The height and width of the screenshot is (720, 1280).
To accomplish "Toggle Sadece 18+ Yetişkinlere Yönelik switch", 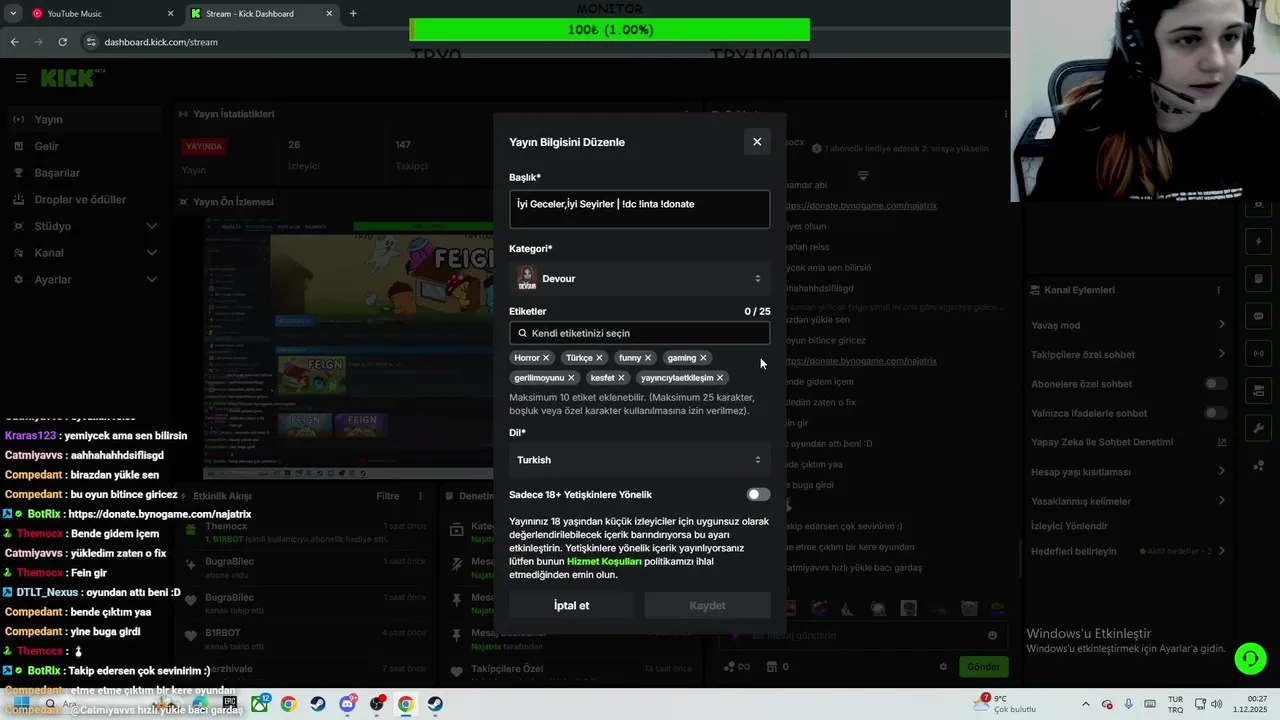I will (758, 494).
